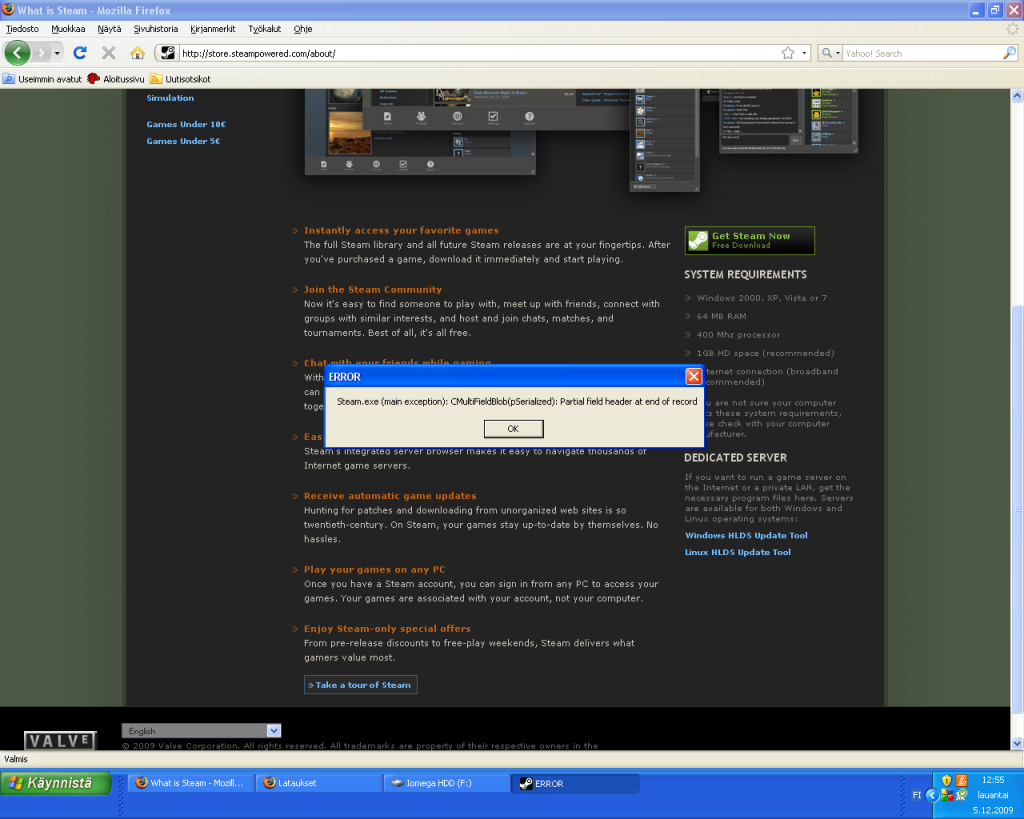Click Take a tour of Steam button
Viewport: 1024px width, 819px height.
[360, 684]
